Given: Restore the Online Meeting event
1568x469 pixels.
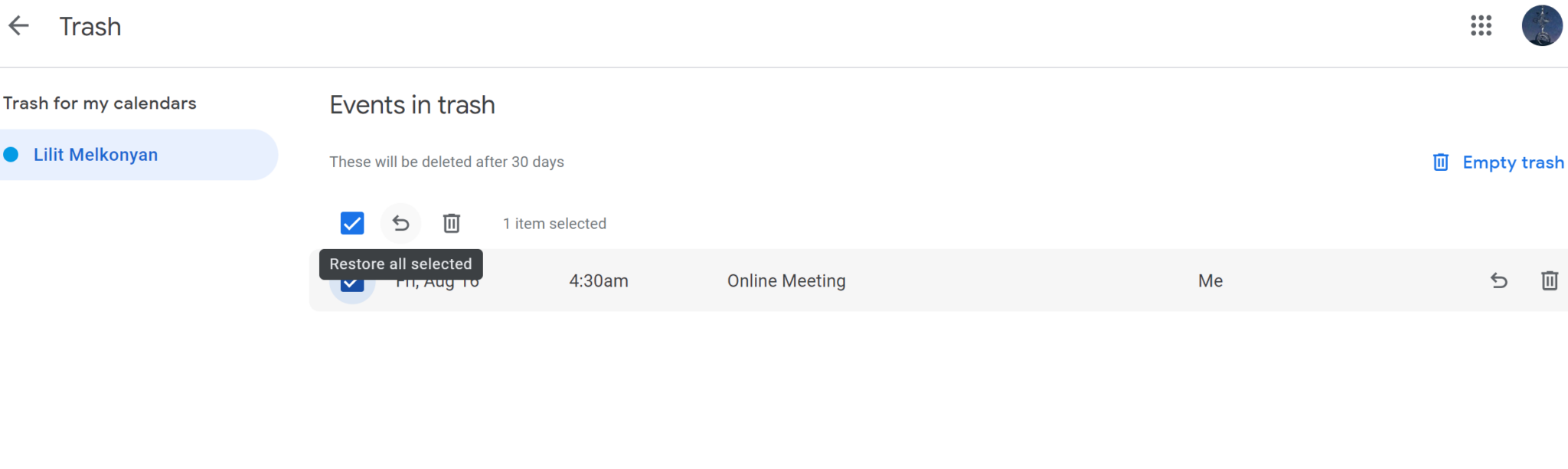Looking at the screenshot, I should click(x=1498, y=280).
